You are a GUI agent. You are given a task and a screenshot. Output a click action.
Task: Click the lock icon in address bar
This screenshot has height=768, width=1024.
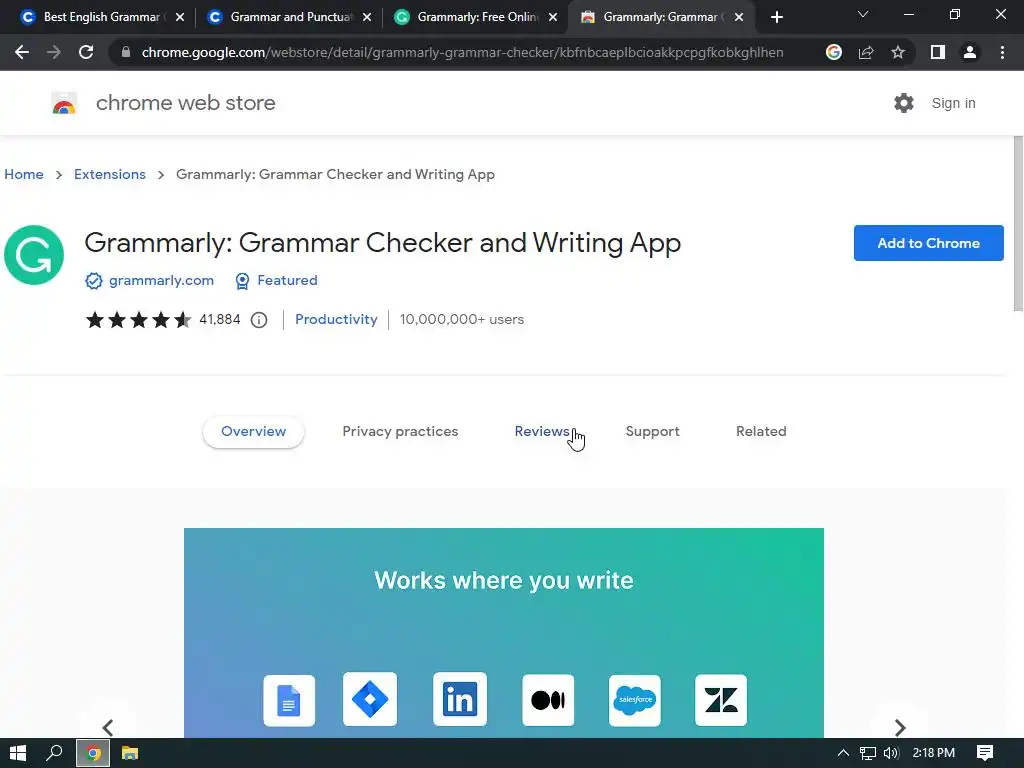tap(125, 52)
